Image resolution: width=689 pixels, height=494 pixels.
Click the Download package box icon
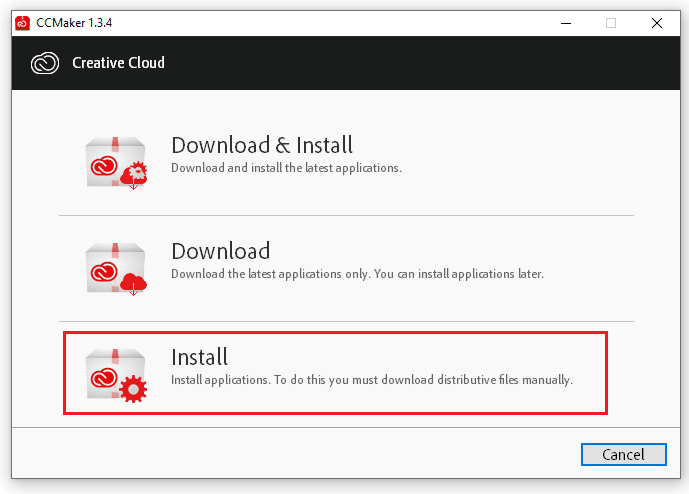pyautogui.click(x=115, y=267)
